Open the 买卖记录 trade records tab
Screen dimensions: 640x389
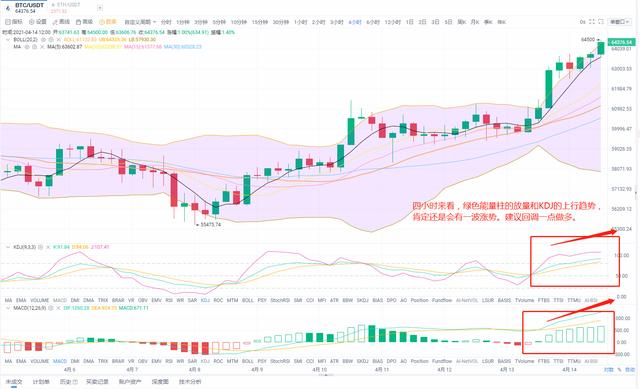97,382
